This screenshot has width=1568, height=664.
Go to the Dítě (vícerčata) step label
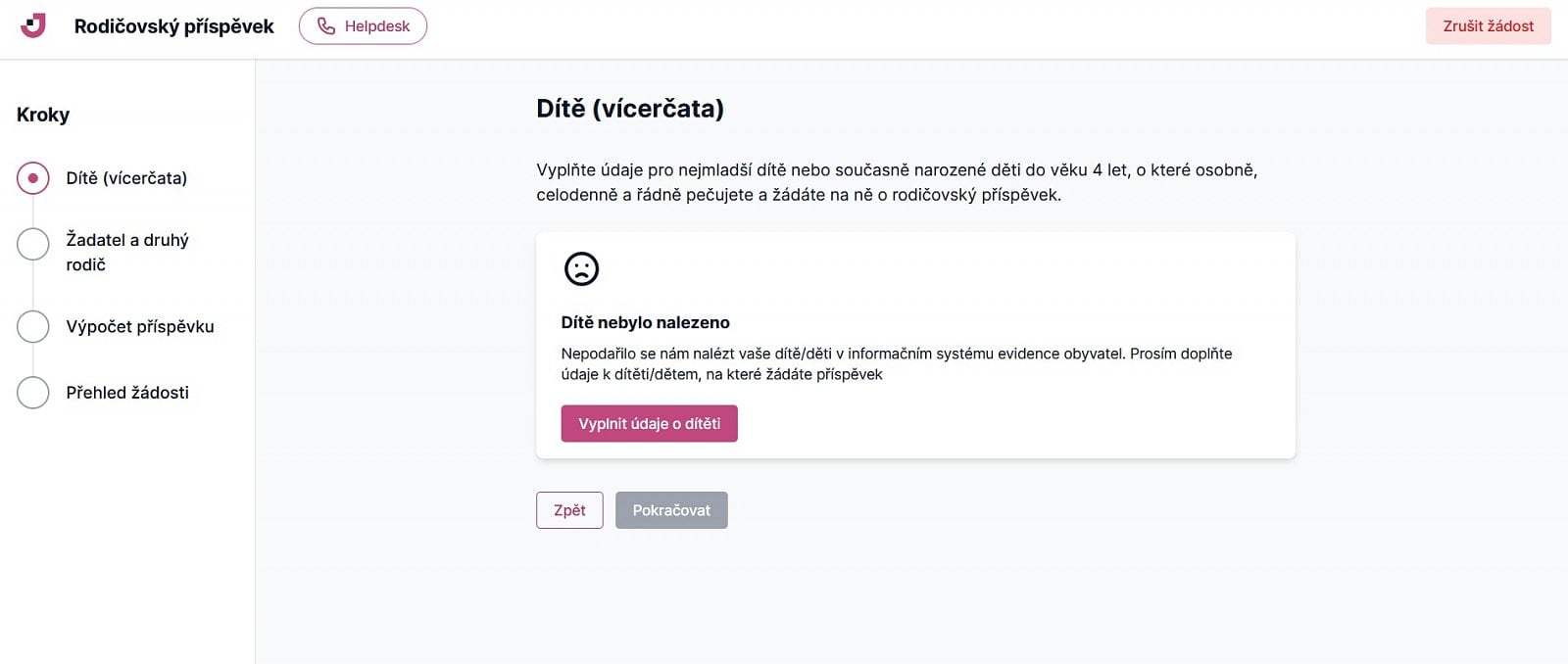click(126, 178)
